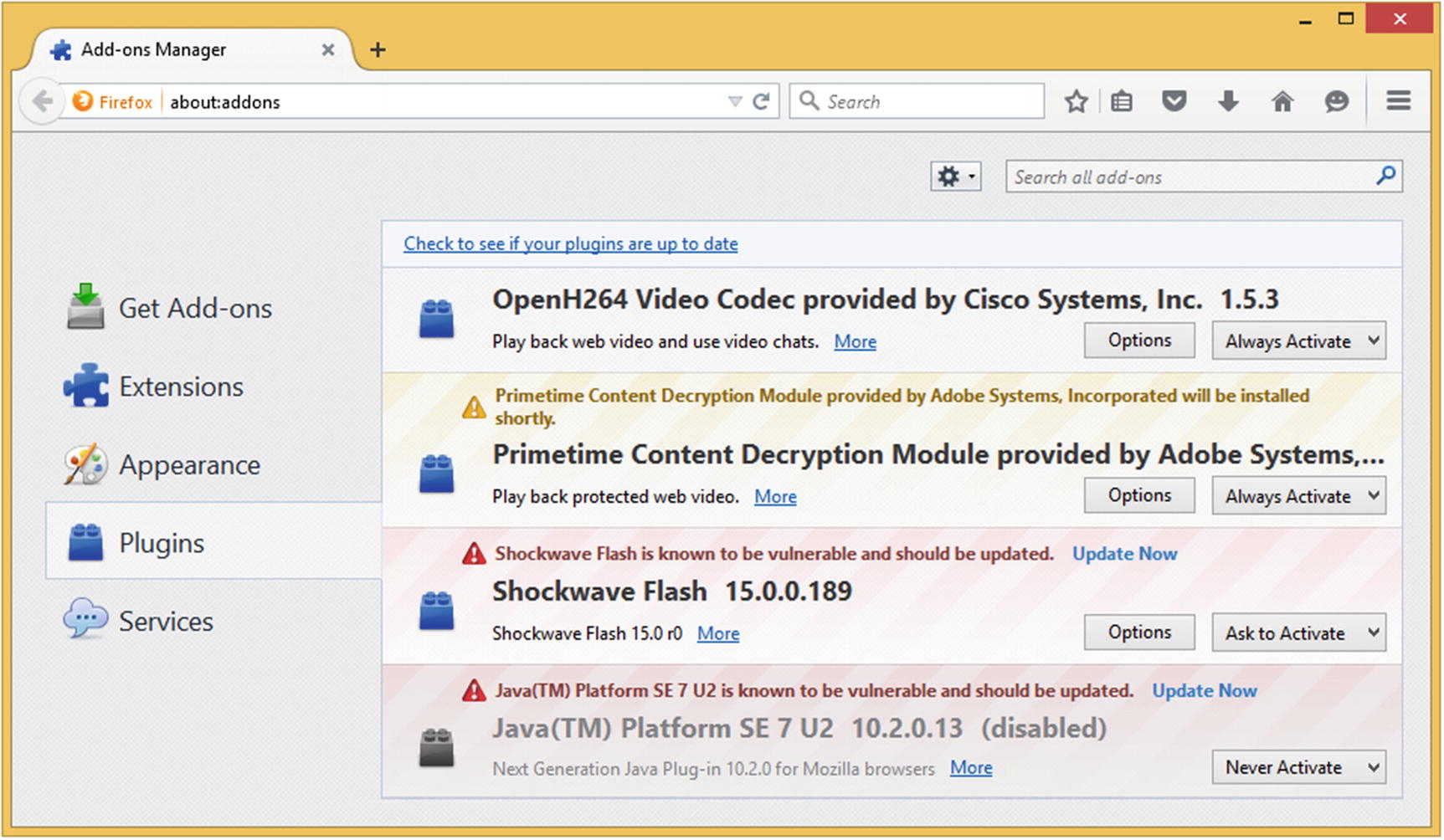Click the disabled Java plugin brick icon
1444x840 pixels.
(x=436, y=748)
